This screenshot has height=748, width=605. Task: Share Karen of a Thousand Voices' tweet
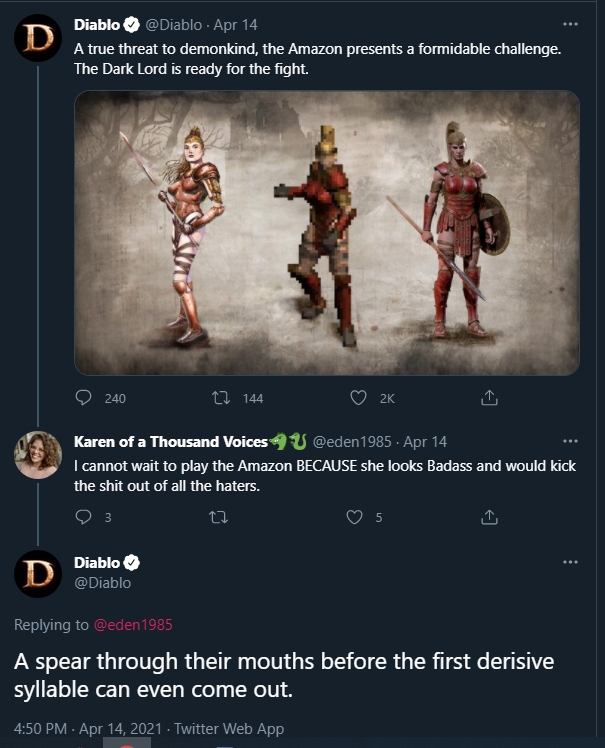489,517
